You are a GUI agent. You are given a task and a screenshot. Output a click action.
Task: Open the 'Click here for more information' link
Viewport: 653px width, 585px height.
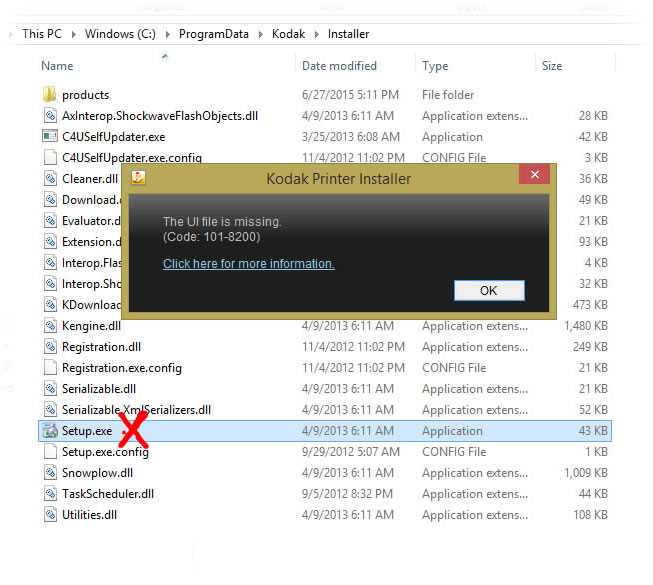coord(248,264)
